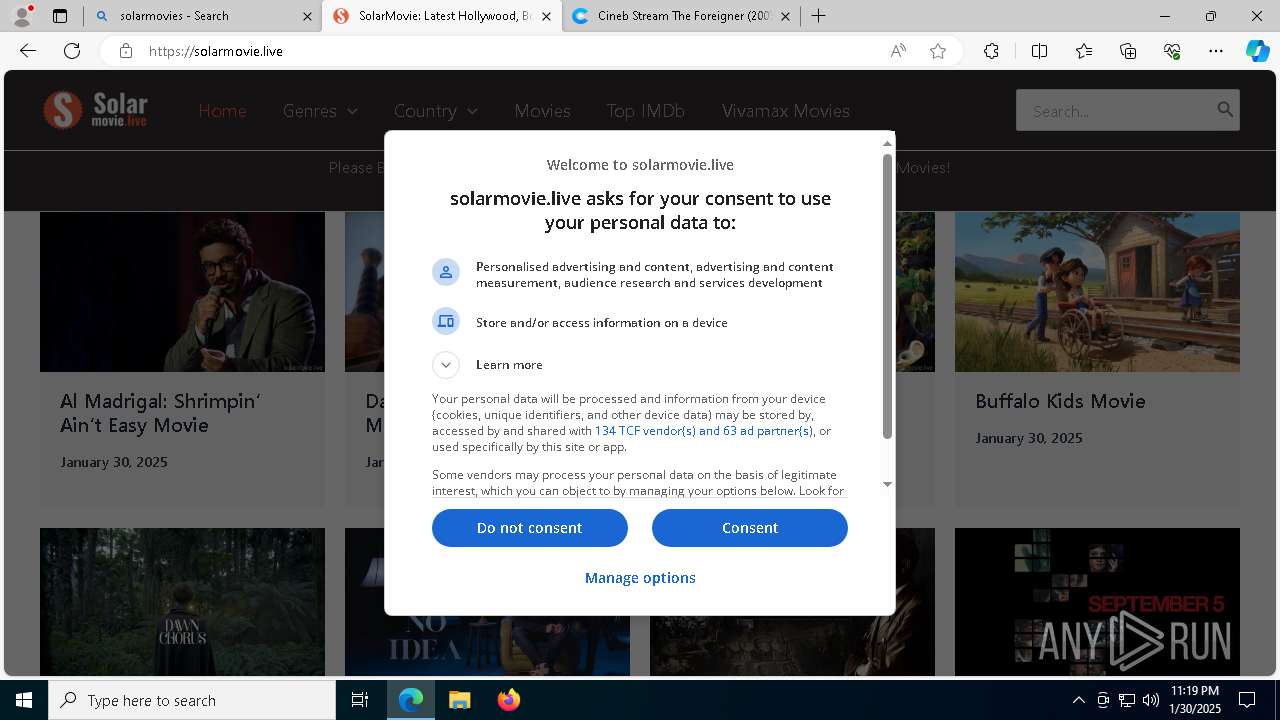Screen dimensions: 1280x720
Task: Click the consent dialog scroll up arrow
Action: [x=887, y=143]
